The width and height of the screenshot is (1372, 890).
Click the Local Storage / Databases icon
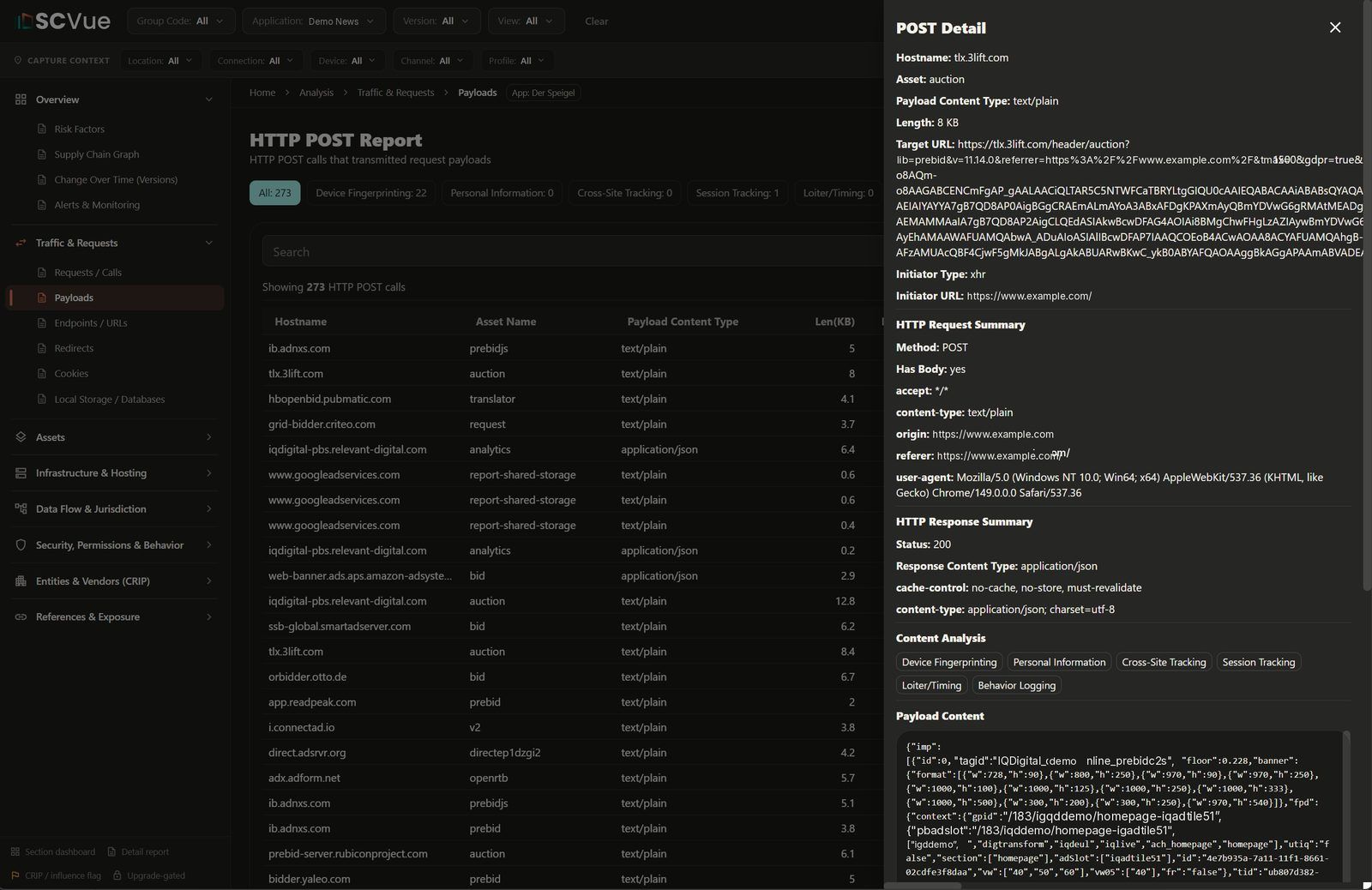tap(42, 399)
